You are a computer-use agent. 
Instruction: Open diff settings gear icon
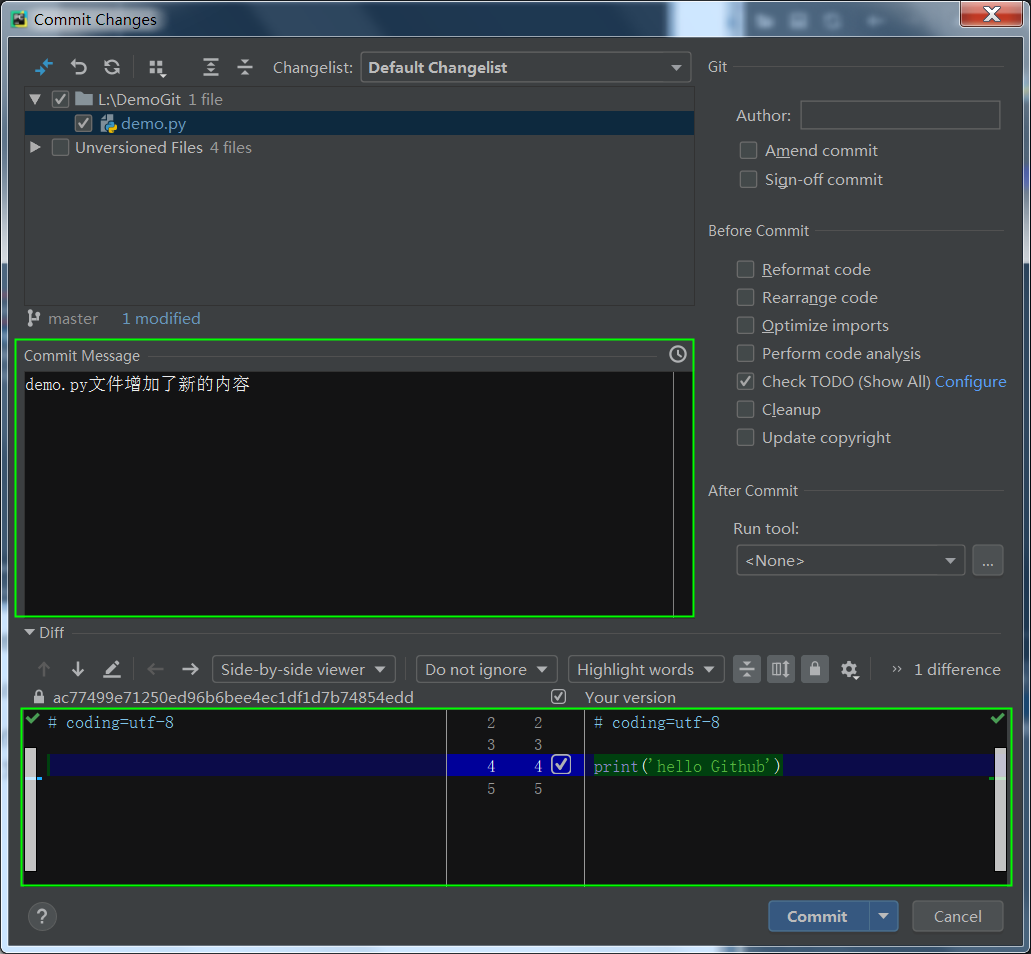(849, 669)
